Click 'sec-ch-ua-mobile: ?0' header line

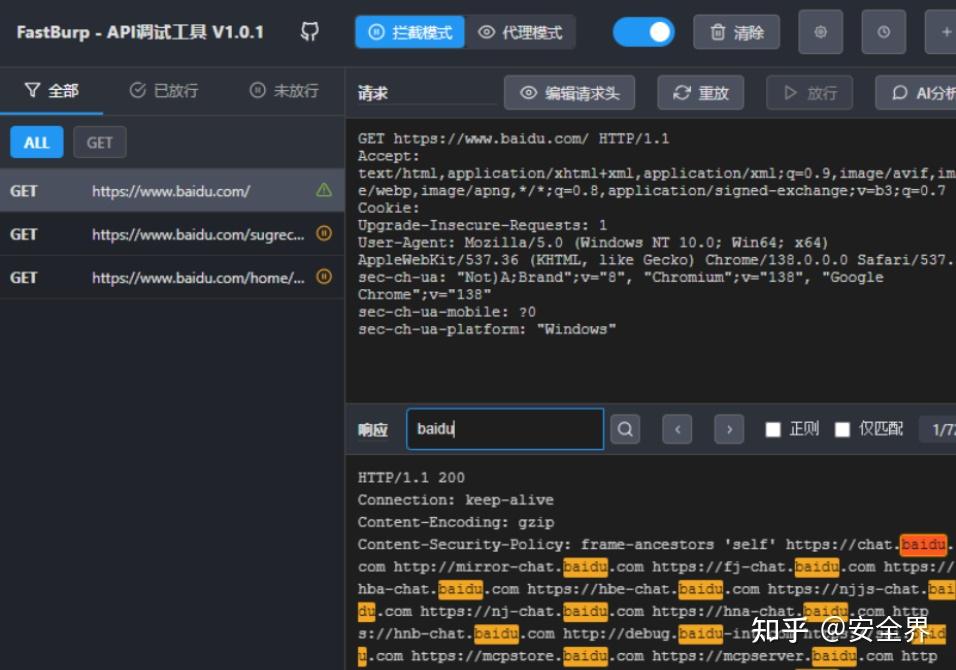pyautogui.click(x=447, y=312)
